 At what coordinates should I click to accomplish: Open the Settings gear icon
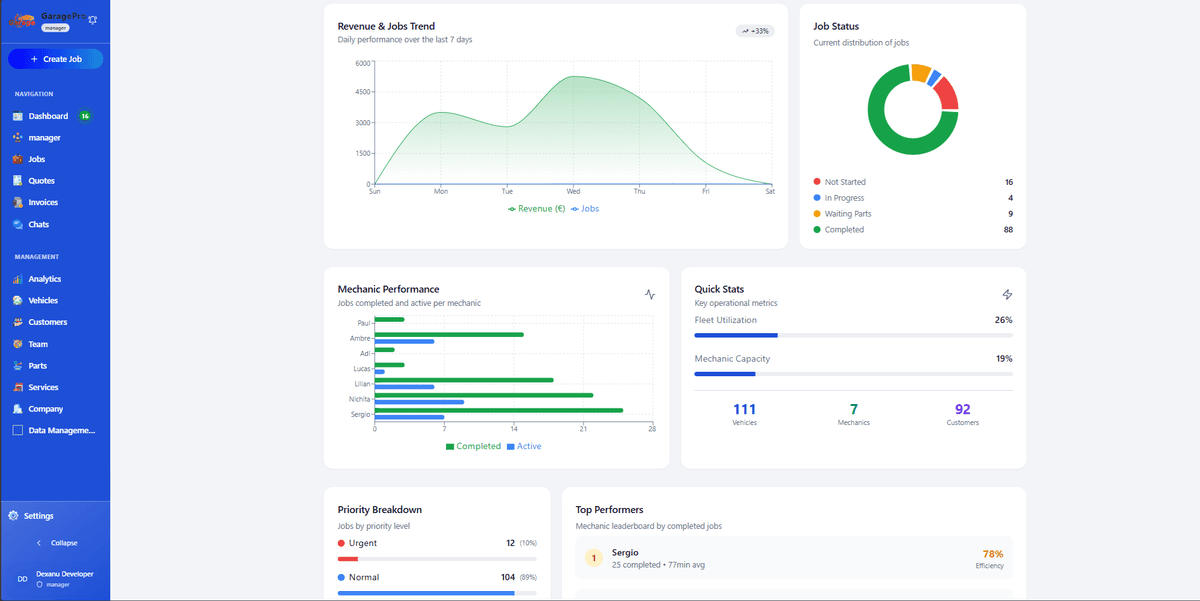[13, 516]
